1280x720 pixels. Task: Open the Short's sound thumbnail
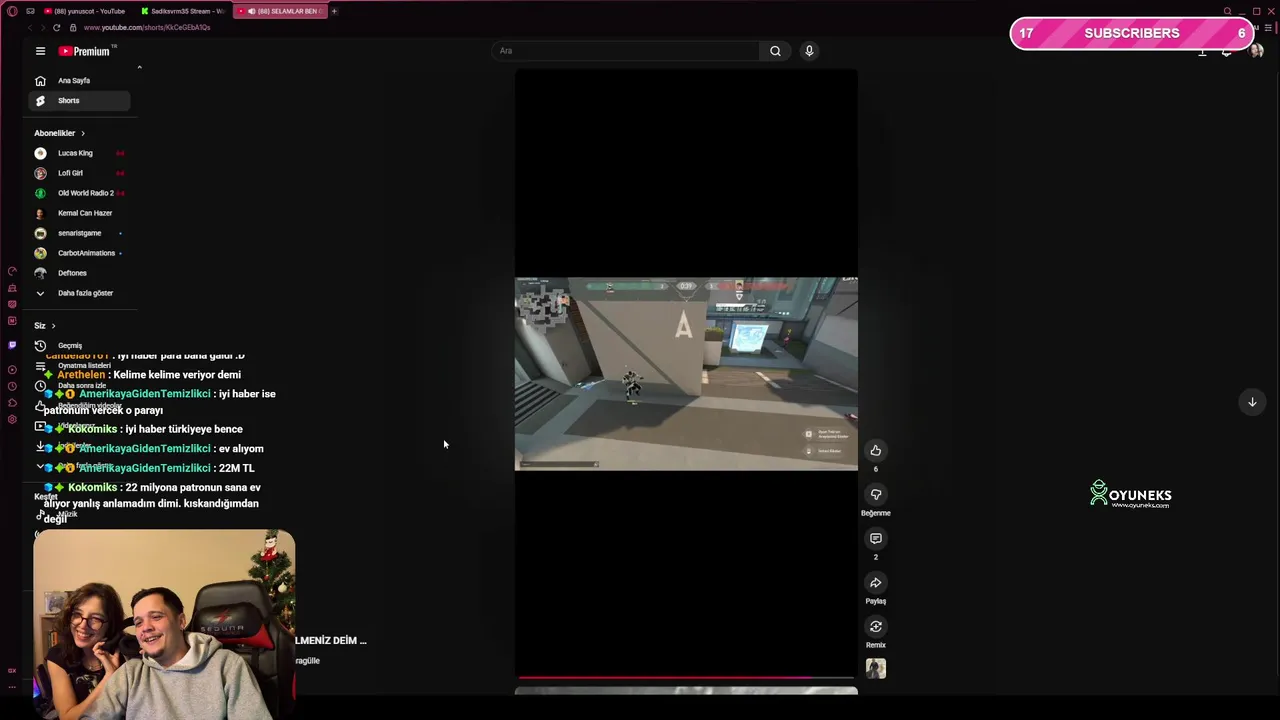click(875, 669)
